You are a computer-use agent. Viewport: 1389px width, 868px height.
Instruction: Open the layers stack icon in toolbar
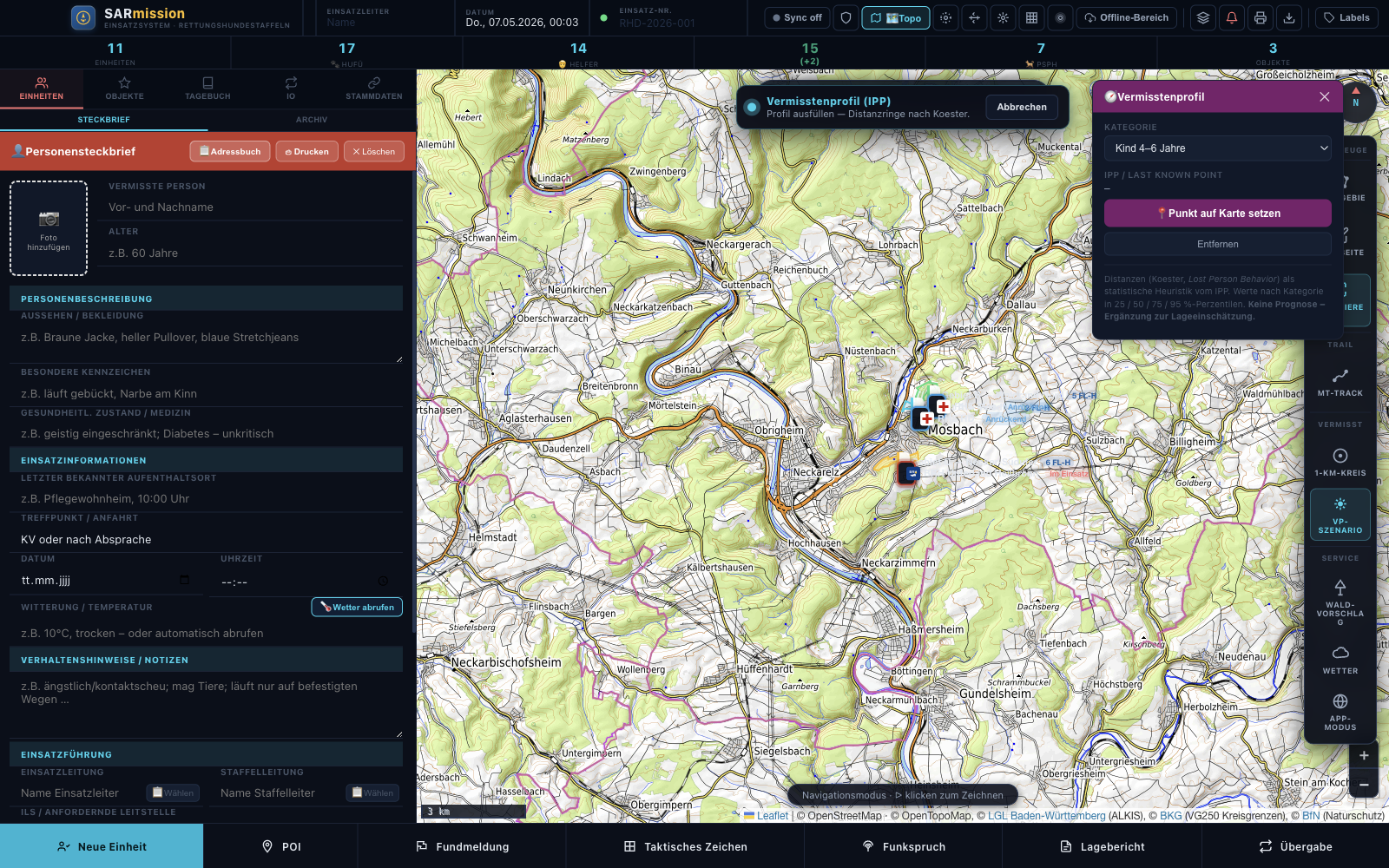pos(1202,17)
